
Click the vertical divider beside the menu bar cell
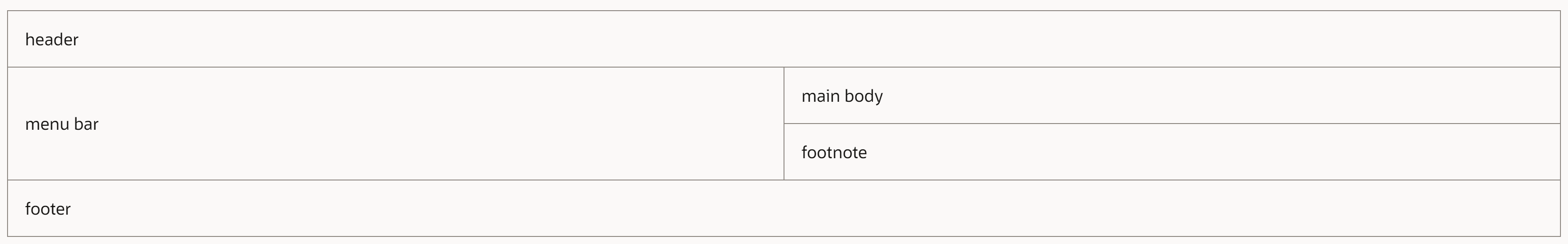click(784, 124)
